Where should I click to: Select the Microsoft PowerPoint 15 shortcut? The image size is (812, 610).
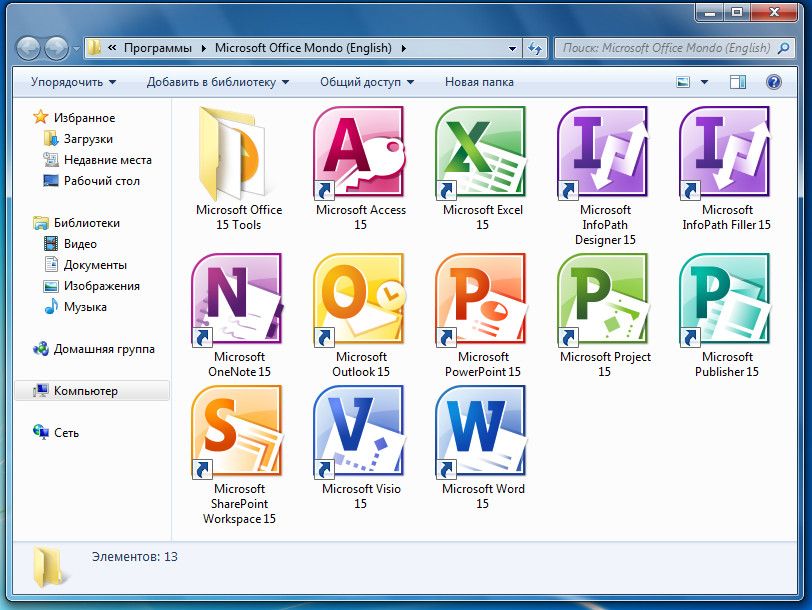click(482, 300)
